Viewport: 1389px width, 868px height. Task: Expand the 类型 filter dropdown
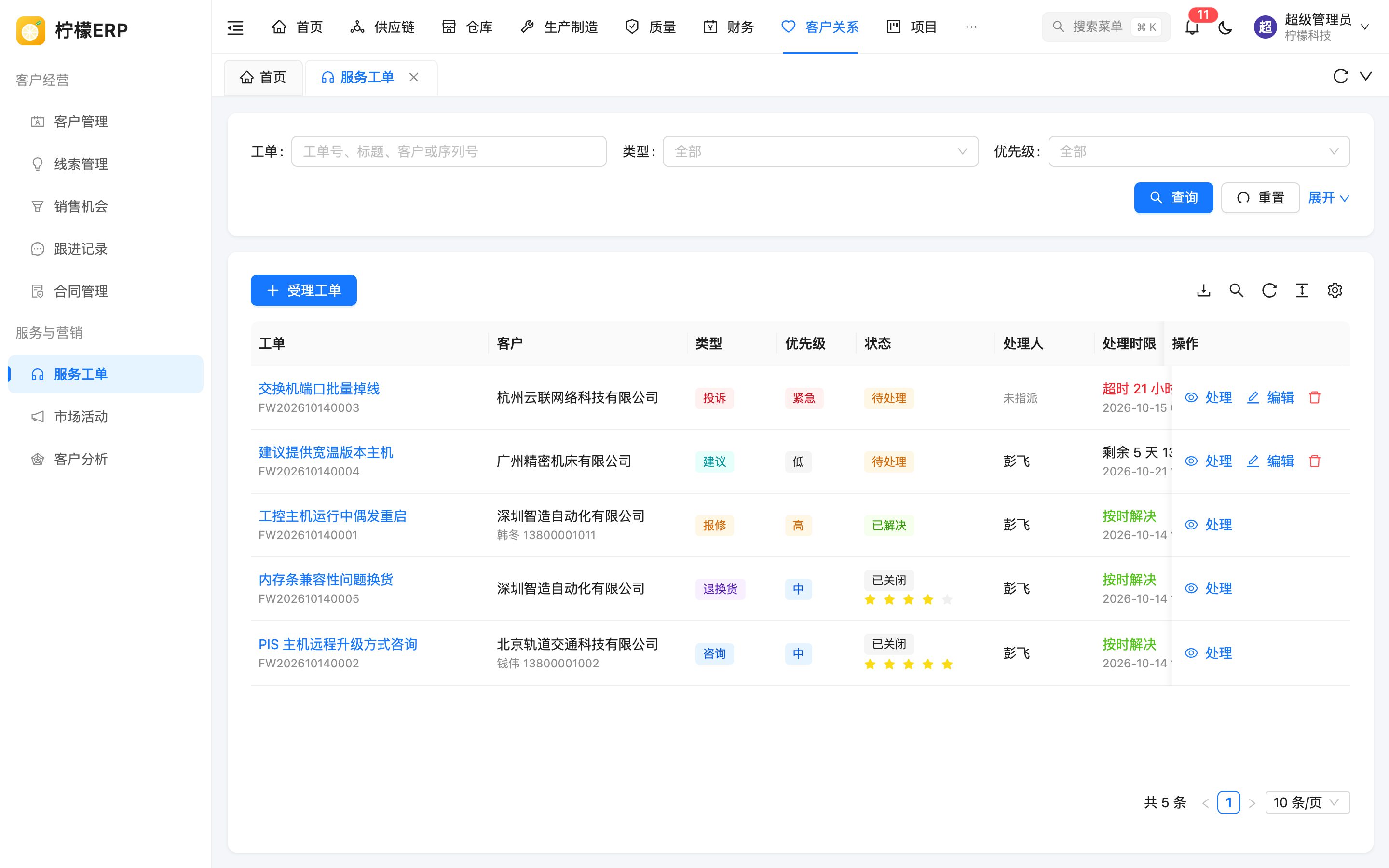coord(820,151)
